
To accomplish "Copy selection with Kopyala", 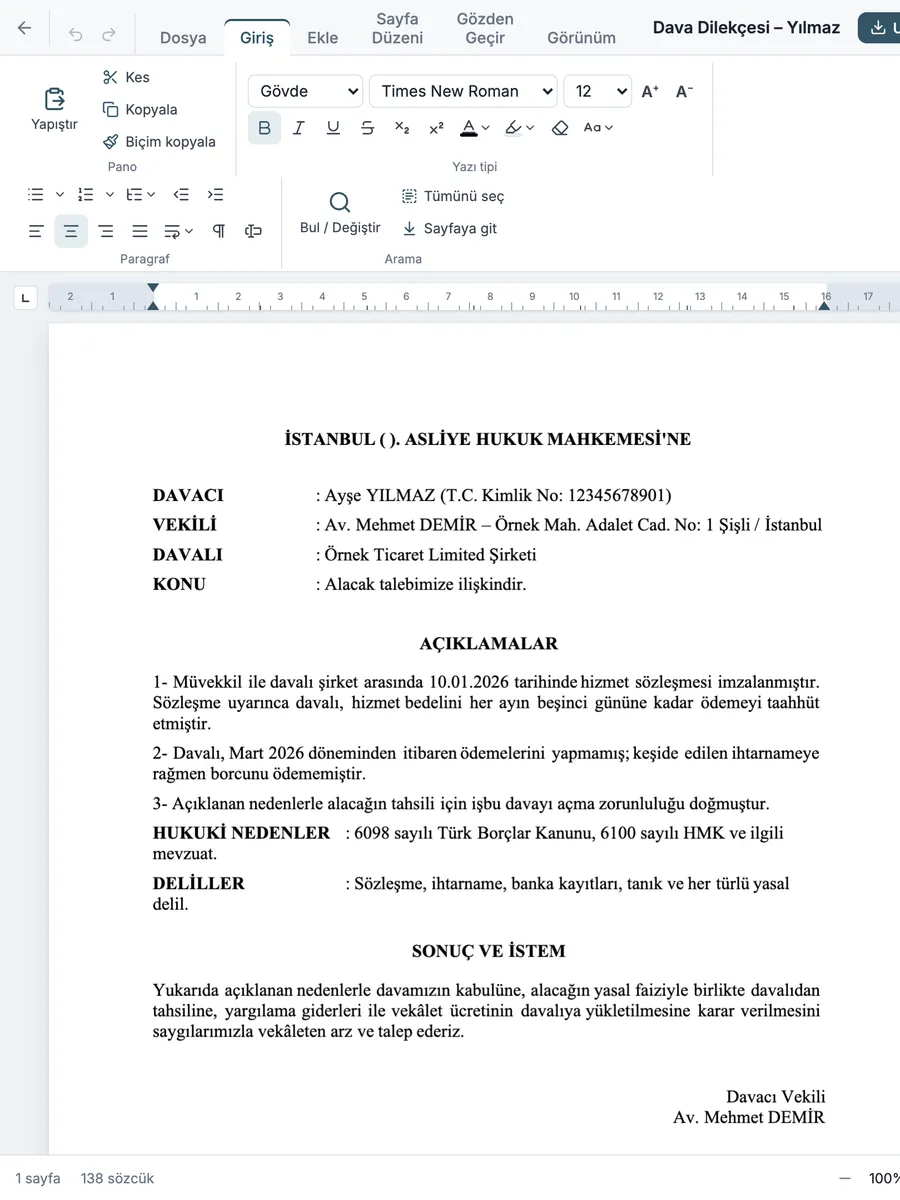I will tap(140, 109).
